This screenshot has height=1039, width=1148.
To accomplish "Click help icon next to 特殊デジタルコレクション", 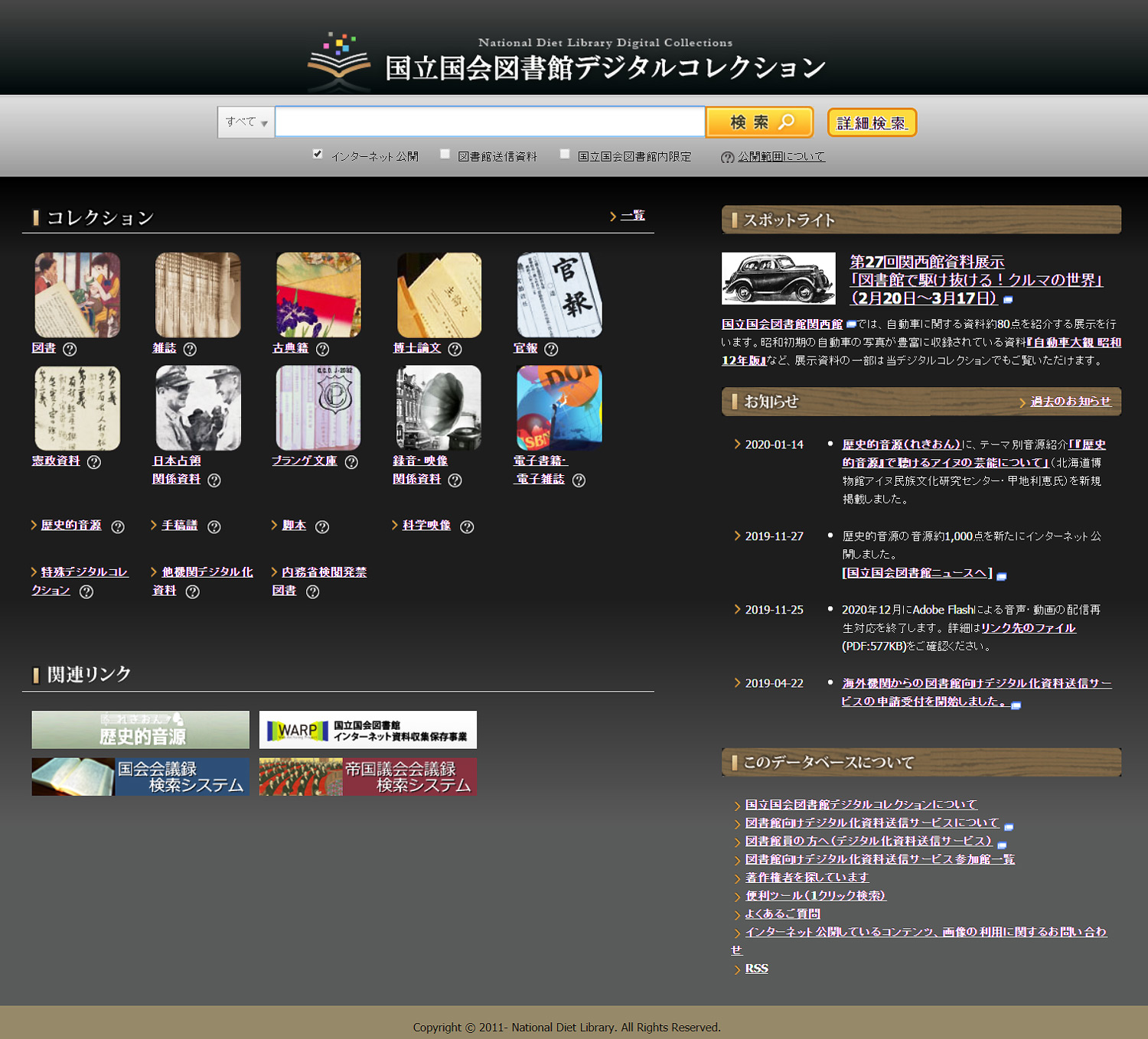I will coord(86,591).
